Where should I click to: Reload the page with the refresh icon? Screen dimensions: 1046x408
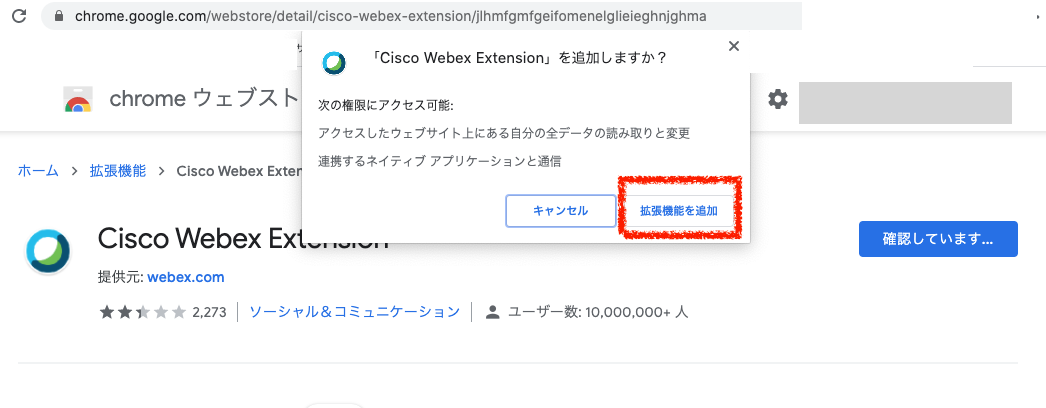point(19,15)
